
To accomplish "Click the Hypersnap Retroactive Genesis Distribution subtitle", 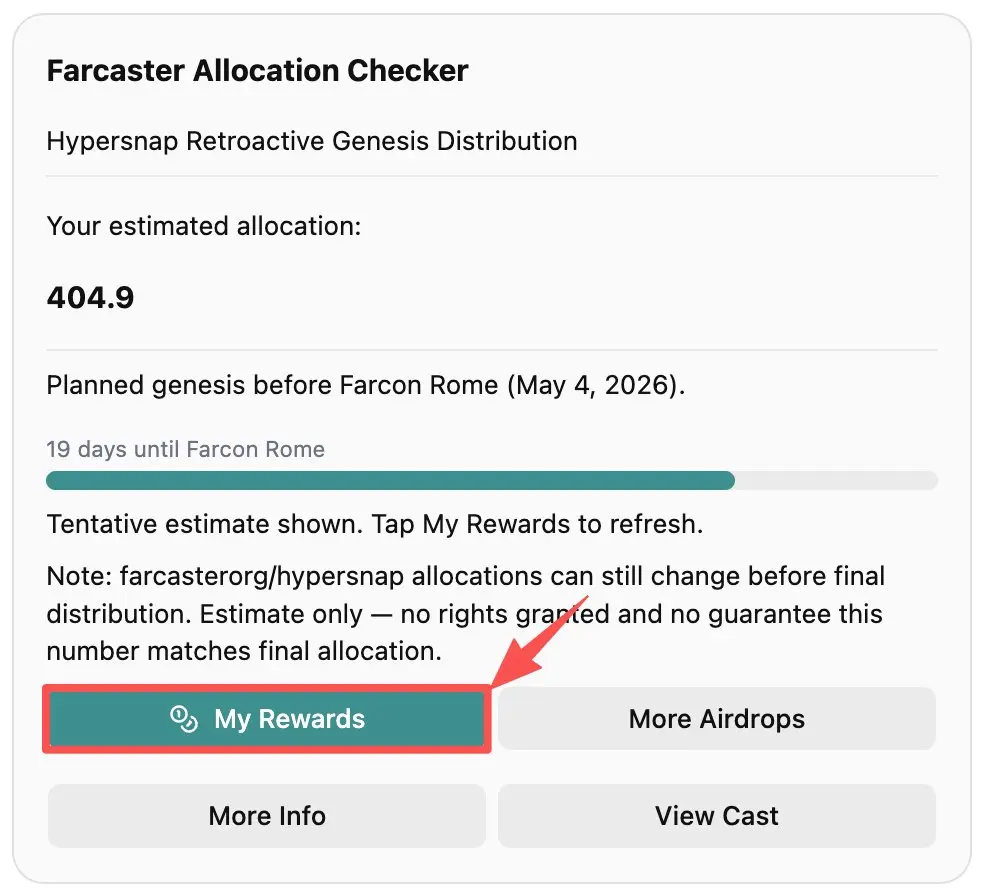I will [x=311, y=140].
